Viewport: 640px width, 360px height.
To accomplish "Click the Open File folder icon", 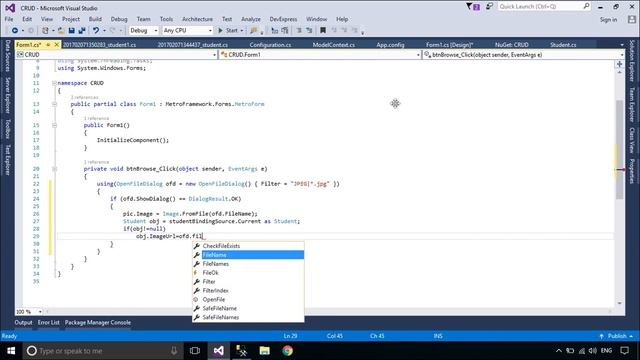I will 61,31.
